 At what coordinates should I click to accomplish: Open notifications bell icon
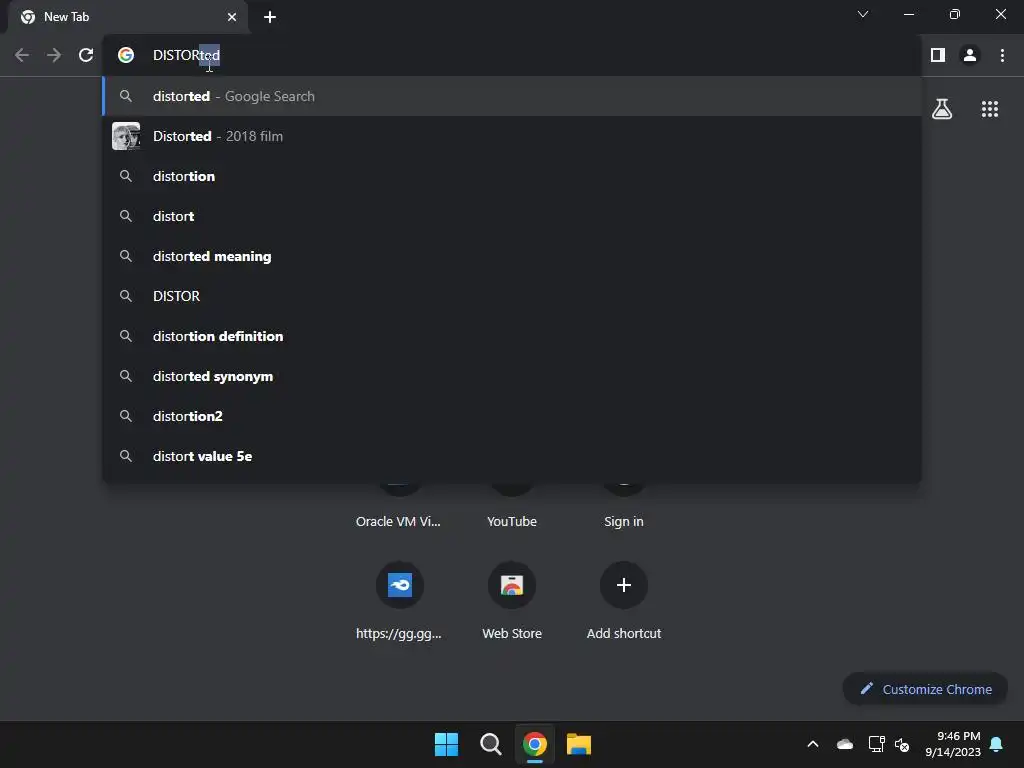[997, 744]
